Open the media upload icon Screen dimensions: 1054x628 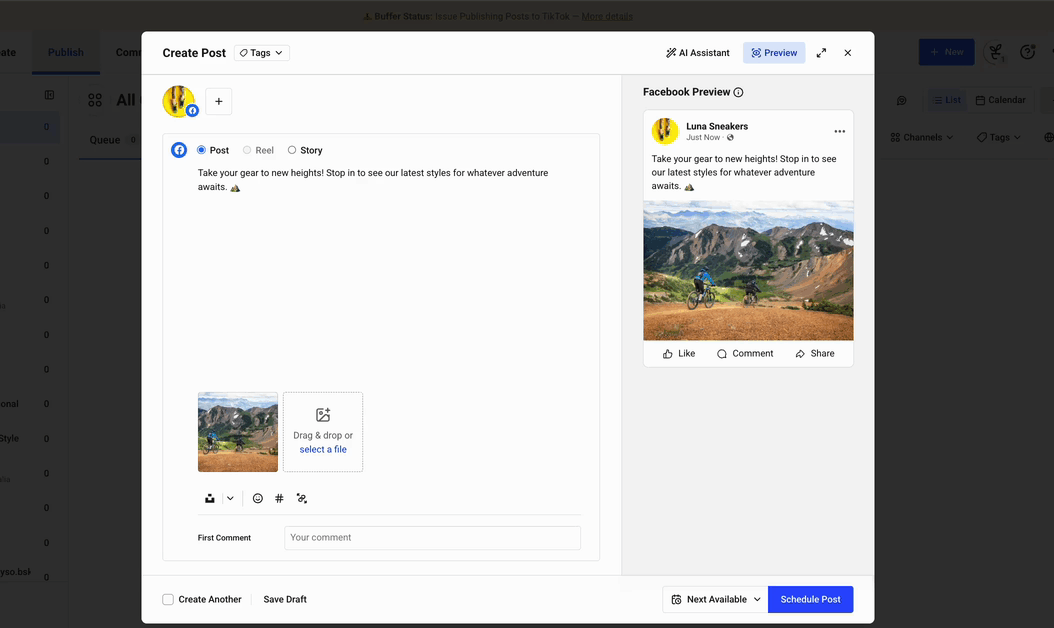[209, 497]
